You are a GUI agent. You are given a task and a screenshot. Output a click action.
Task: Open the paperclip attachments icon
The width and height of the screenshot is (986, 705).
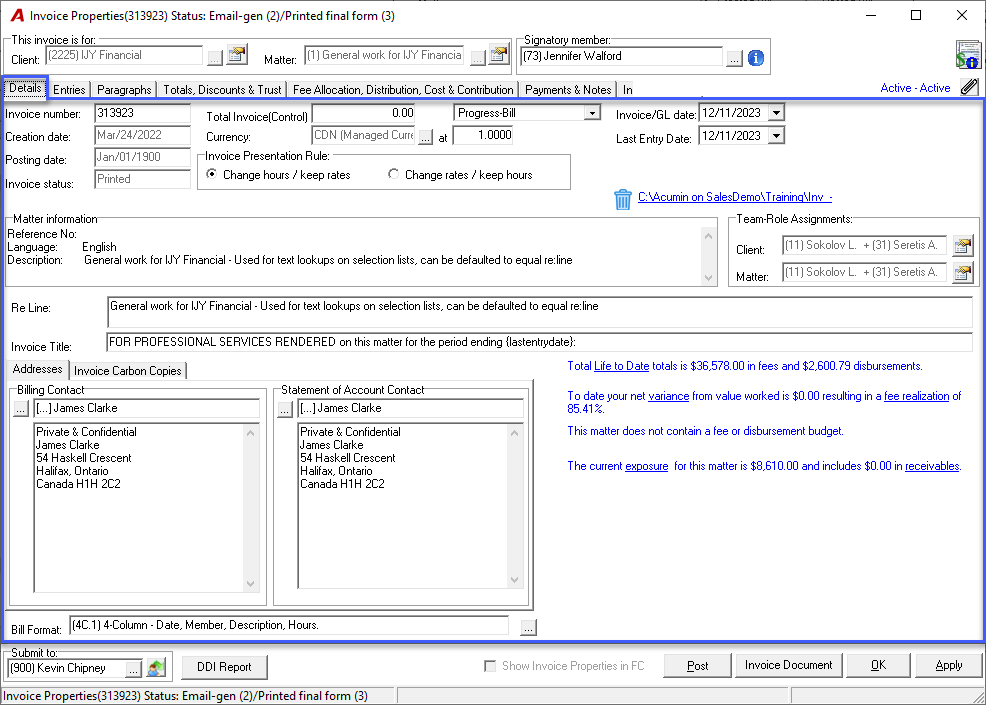point(970,87)
